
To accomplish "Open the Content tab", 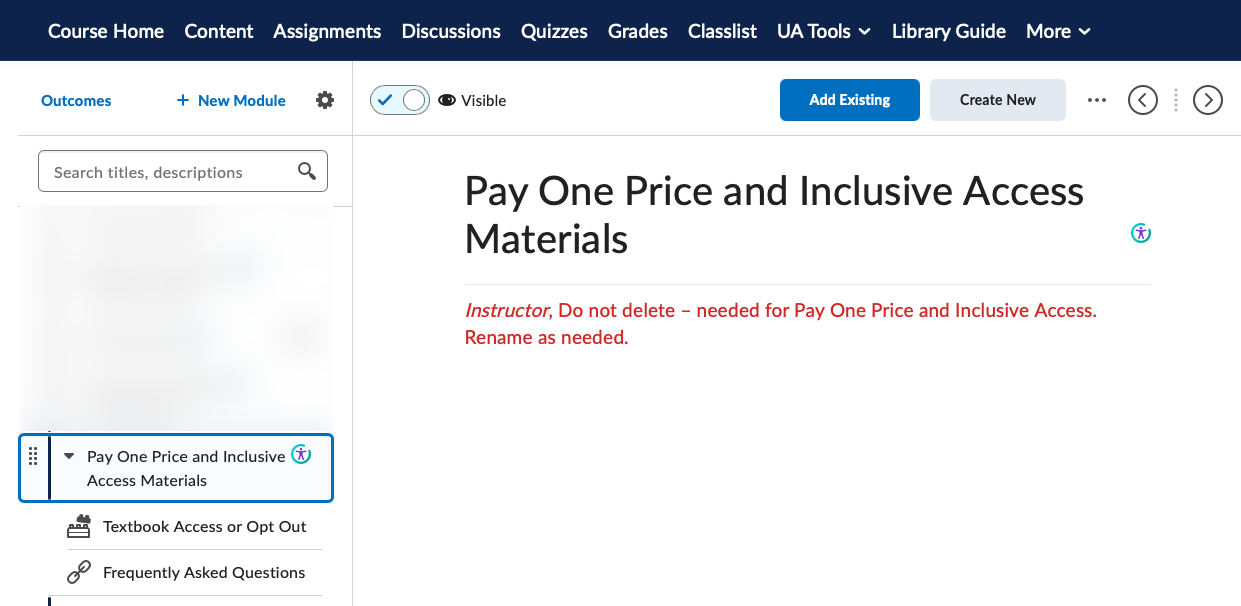I will pyautogui.click(x=219, y=31).
